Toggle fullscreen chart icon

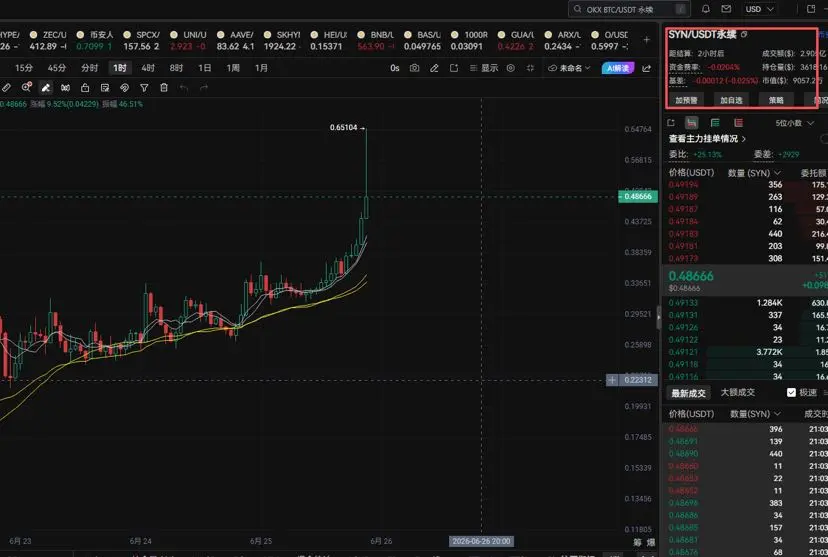(530, 68)
